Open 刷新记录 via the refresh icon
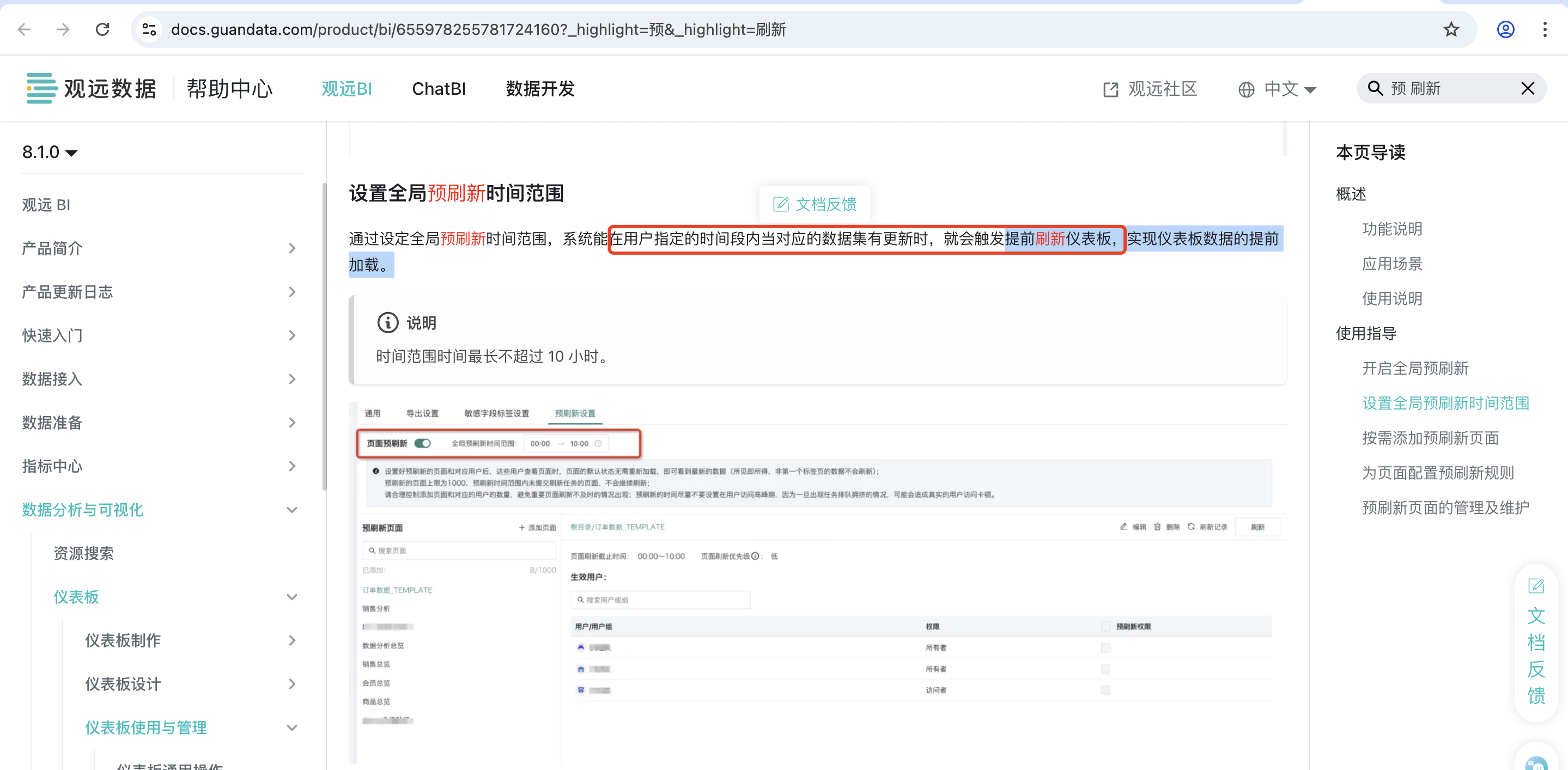Image resolution: width=1568 pixels, height=770 pixels. 1192,527
